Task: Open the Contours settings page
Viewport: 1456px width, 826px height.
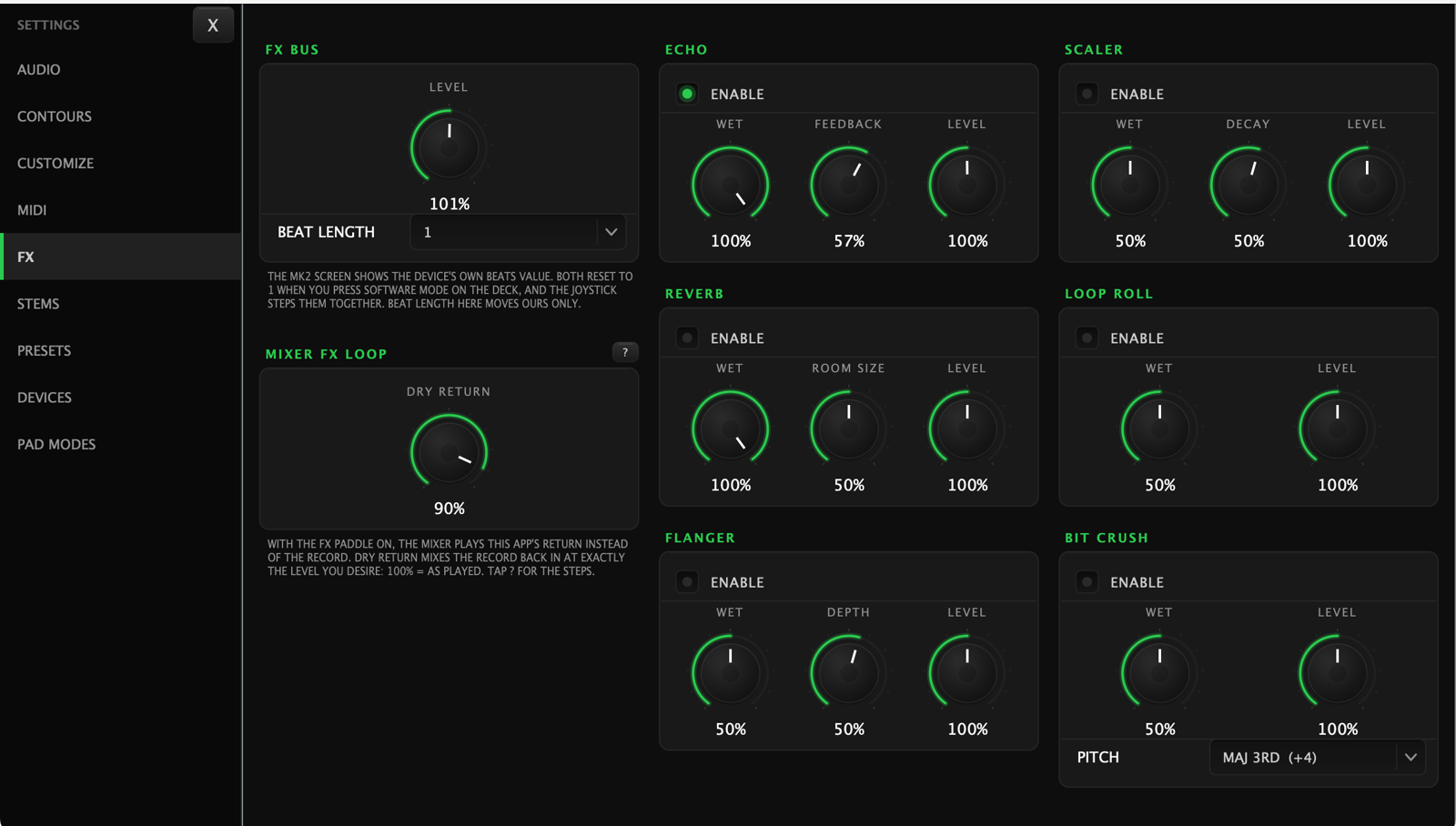Action: pyautogui.click(x=120, y=116)
